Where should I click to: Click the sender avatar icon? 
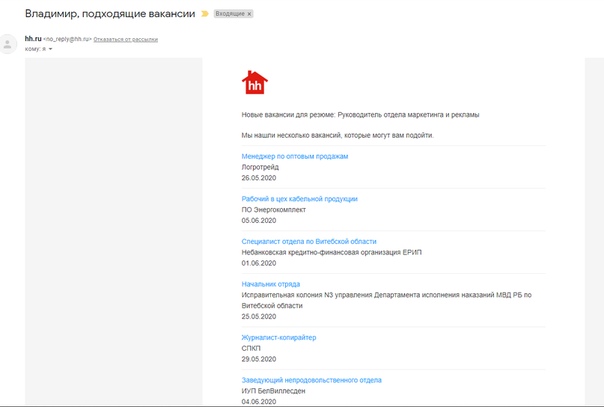(8, 44)
